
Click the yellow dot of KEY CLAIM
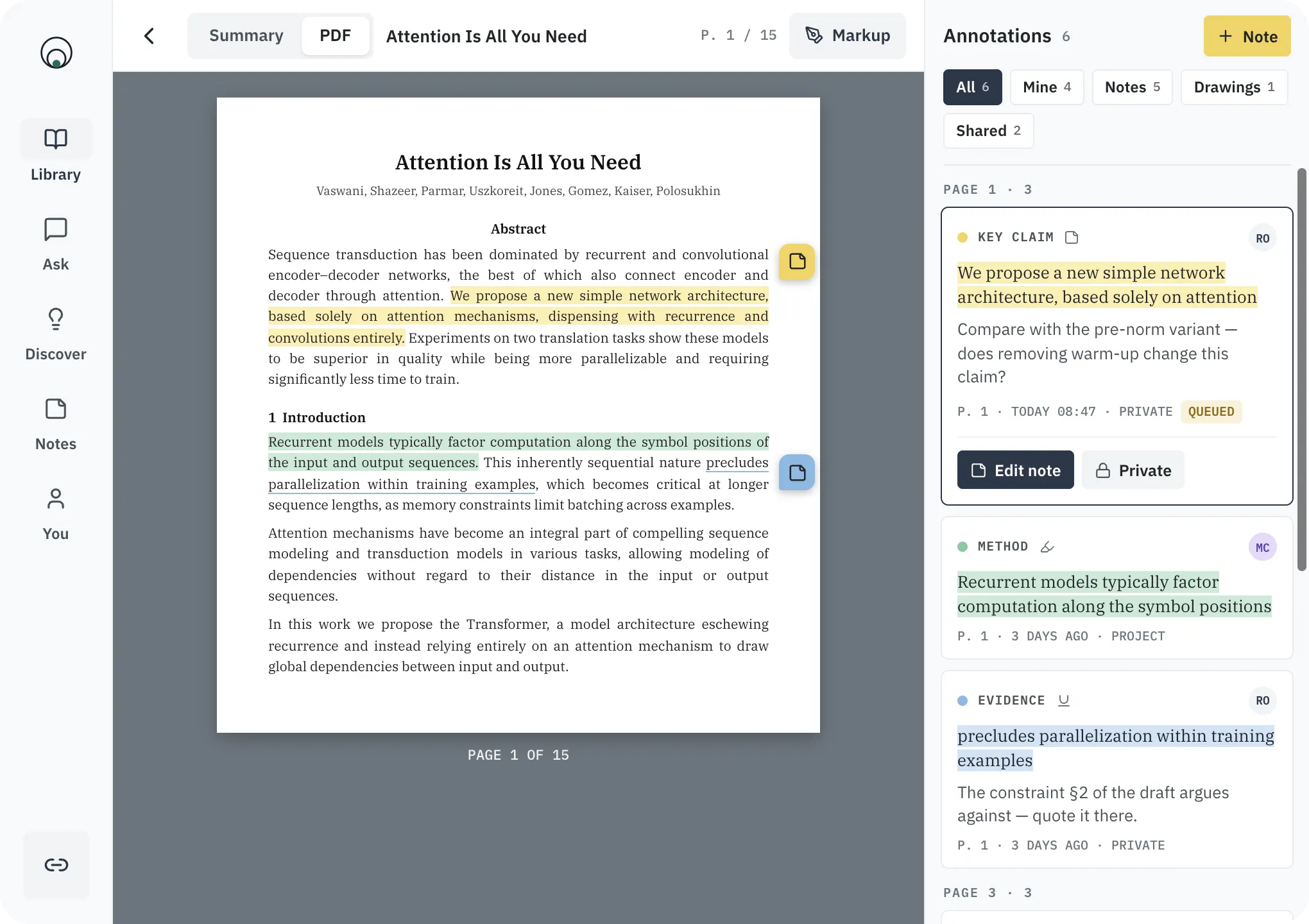pos(963,237)
